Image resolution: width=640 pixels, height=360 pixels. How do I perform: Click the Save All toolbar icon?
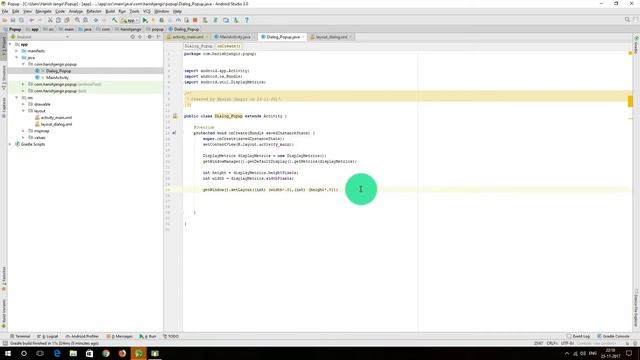13,20
